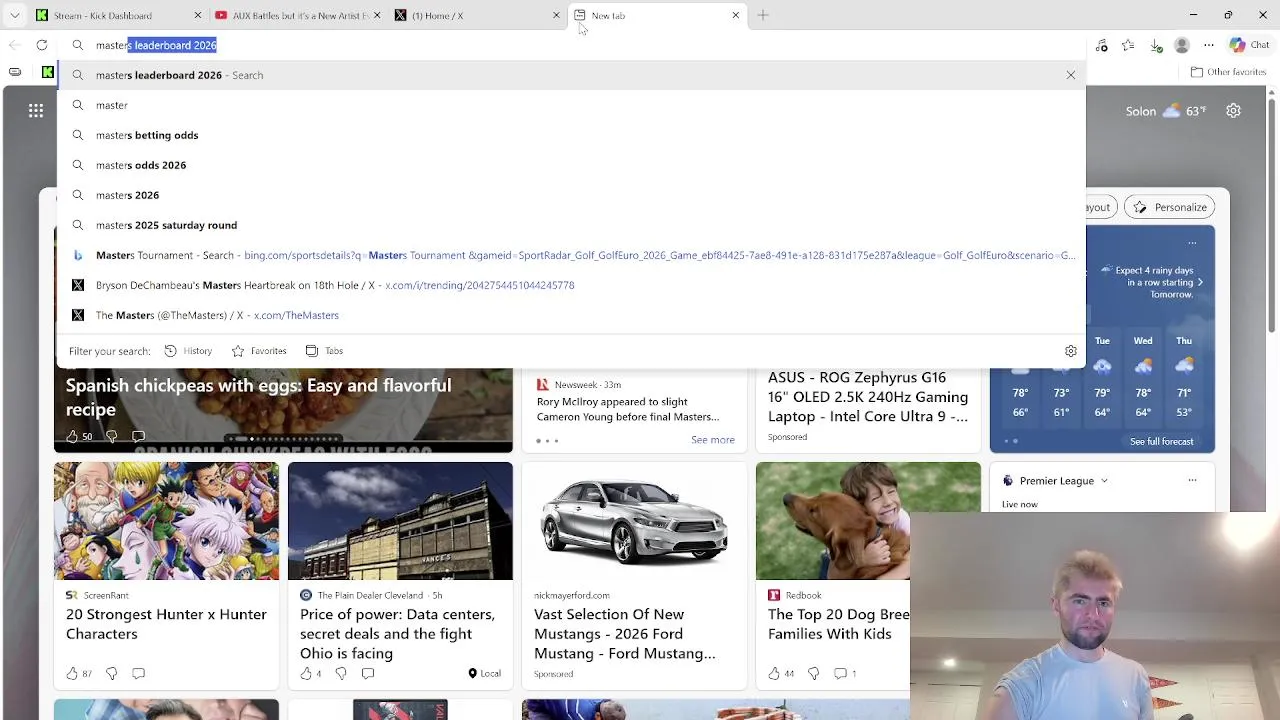Open Other favorites folder

coord(1228,72)
